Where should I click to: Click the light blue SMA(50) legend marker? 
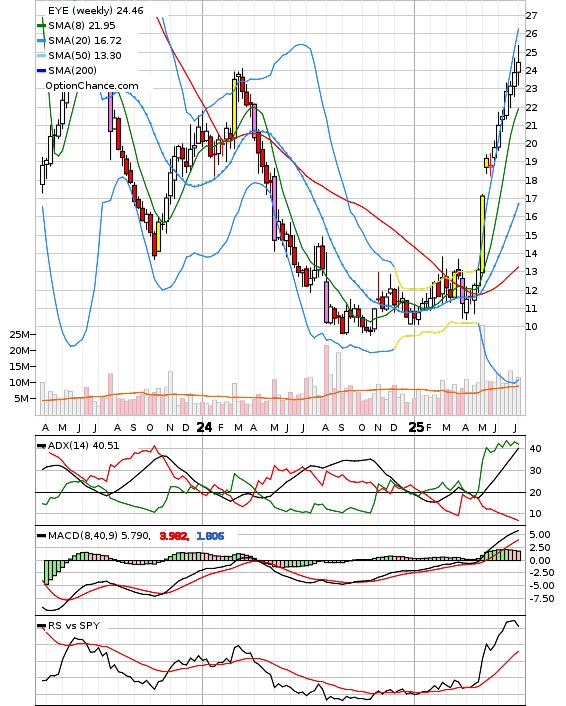click(41, 56)
